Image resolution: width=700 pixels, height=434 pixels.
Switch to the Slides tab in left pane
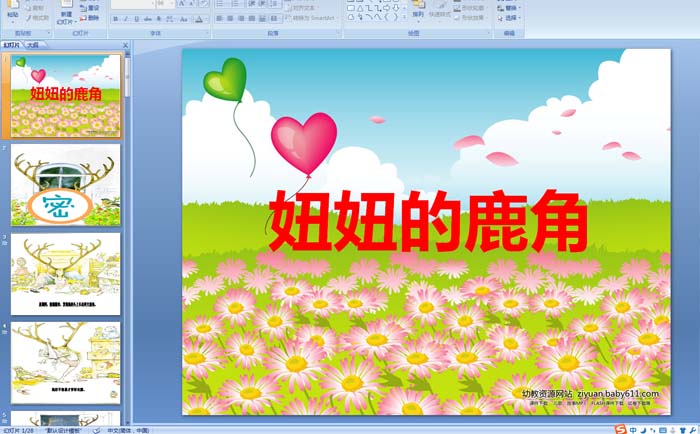coord(12,45)
